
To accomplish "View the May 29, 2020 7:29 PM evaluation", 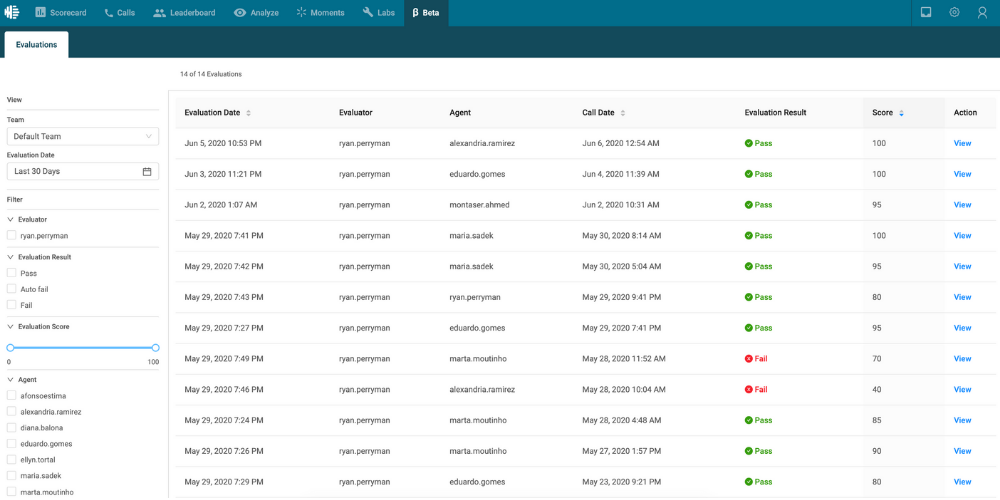I will tap(962, 482).
